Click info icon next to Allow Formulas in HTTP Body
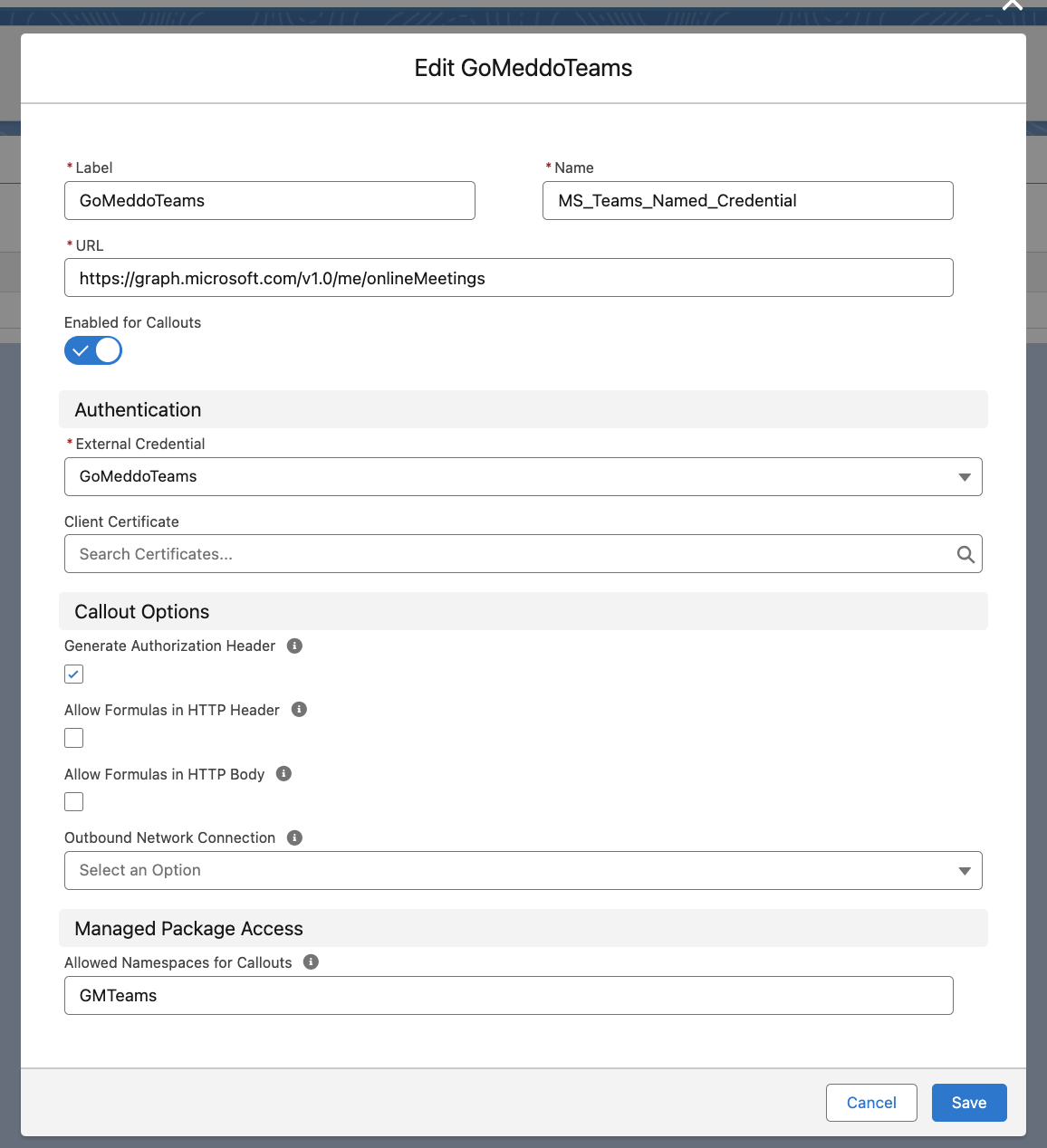This screenshot has height=1148, width=1047. coord(283,773)
